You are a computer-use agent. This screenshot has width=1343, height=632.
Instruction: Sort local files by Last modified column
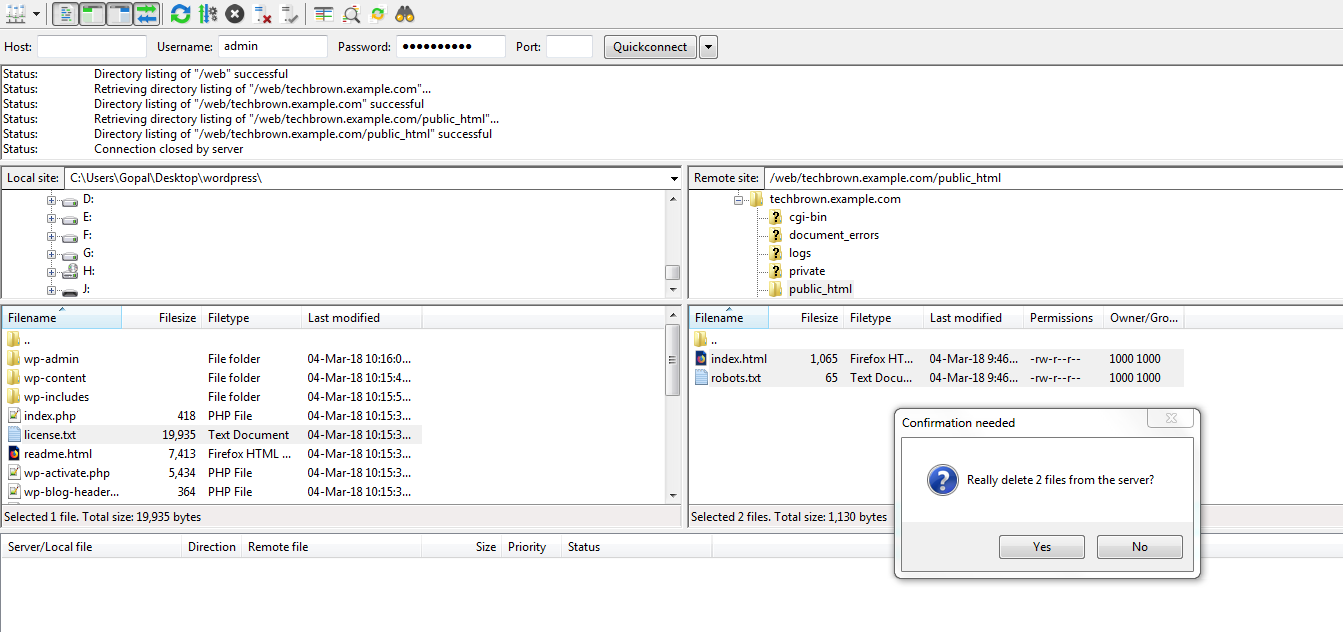(360, 318)
